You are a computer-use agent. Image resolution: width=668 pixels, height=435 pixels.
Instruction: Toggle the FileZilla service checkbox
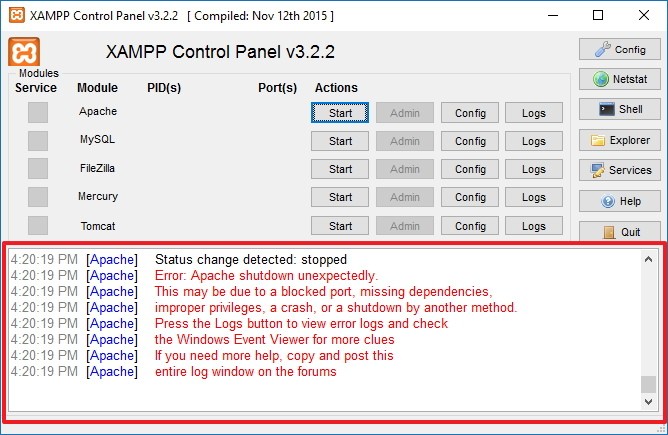coord(38,169)
